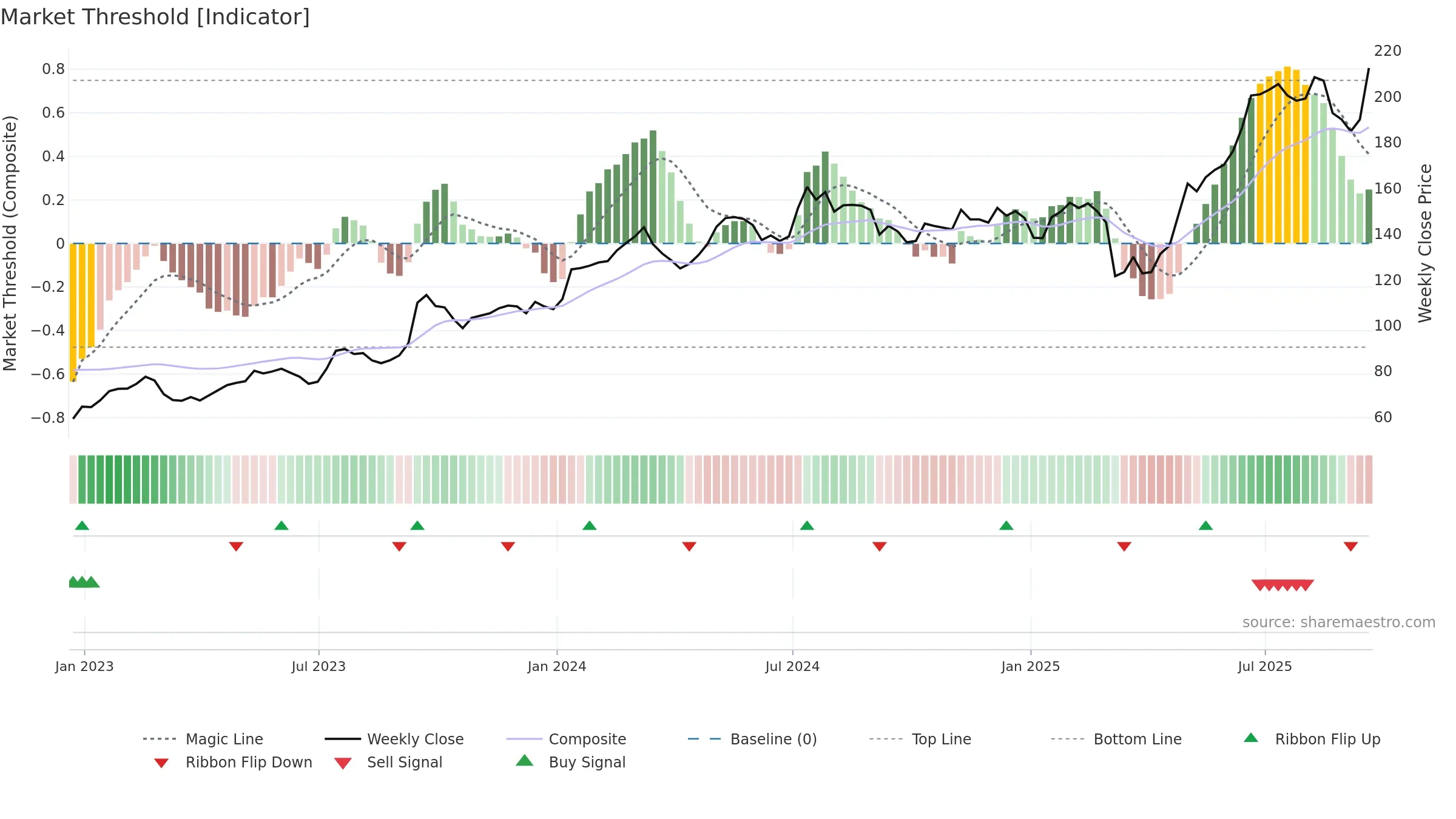This screenshot has height=819, width=1456.
Task: Click the first yellow negative bar at Jan 2023
Action: (73, 312)
